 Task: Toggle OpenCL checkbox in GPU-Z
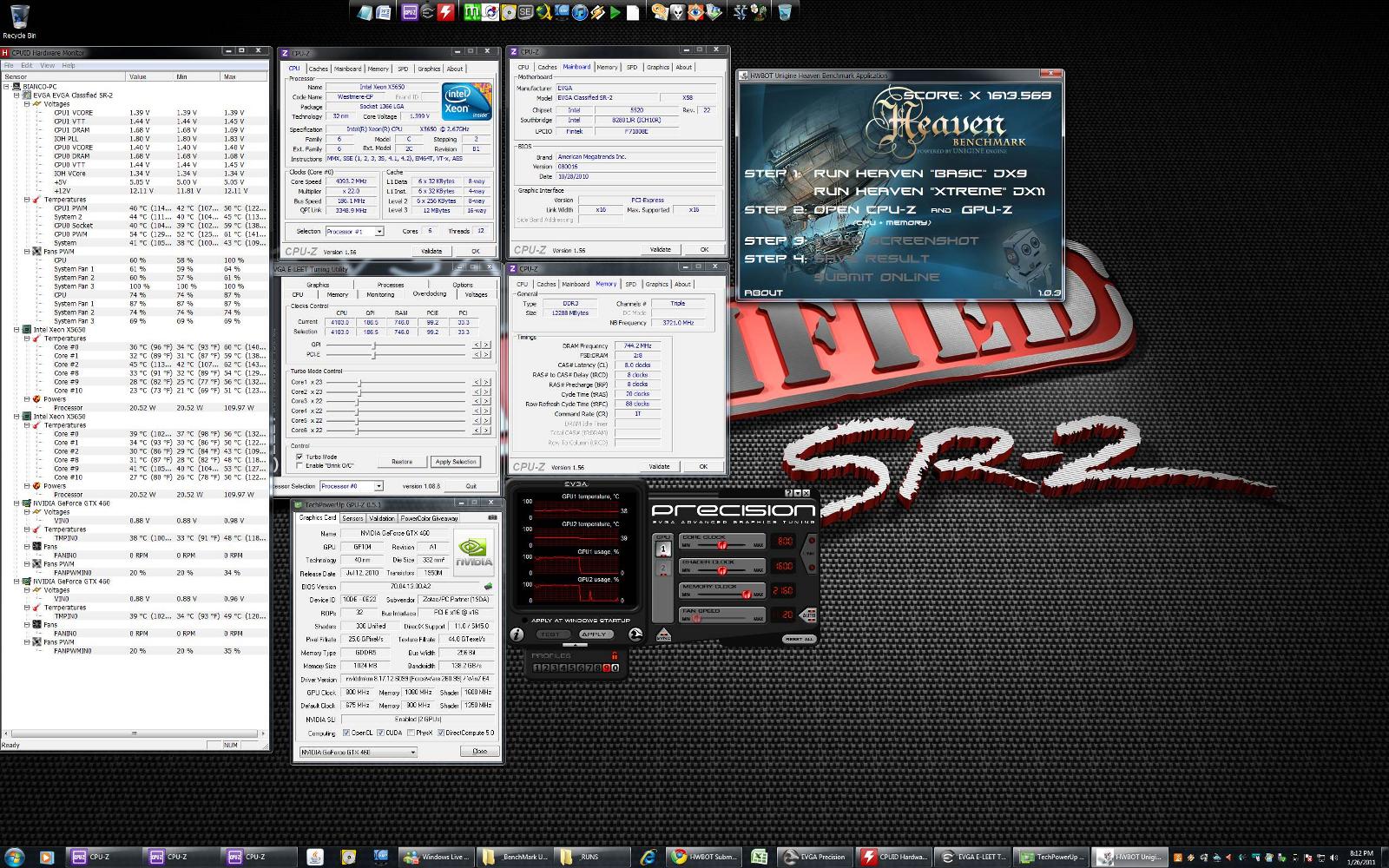pos(346,733)
